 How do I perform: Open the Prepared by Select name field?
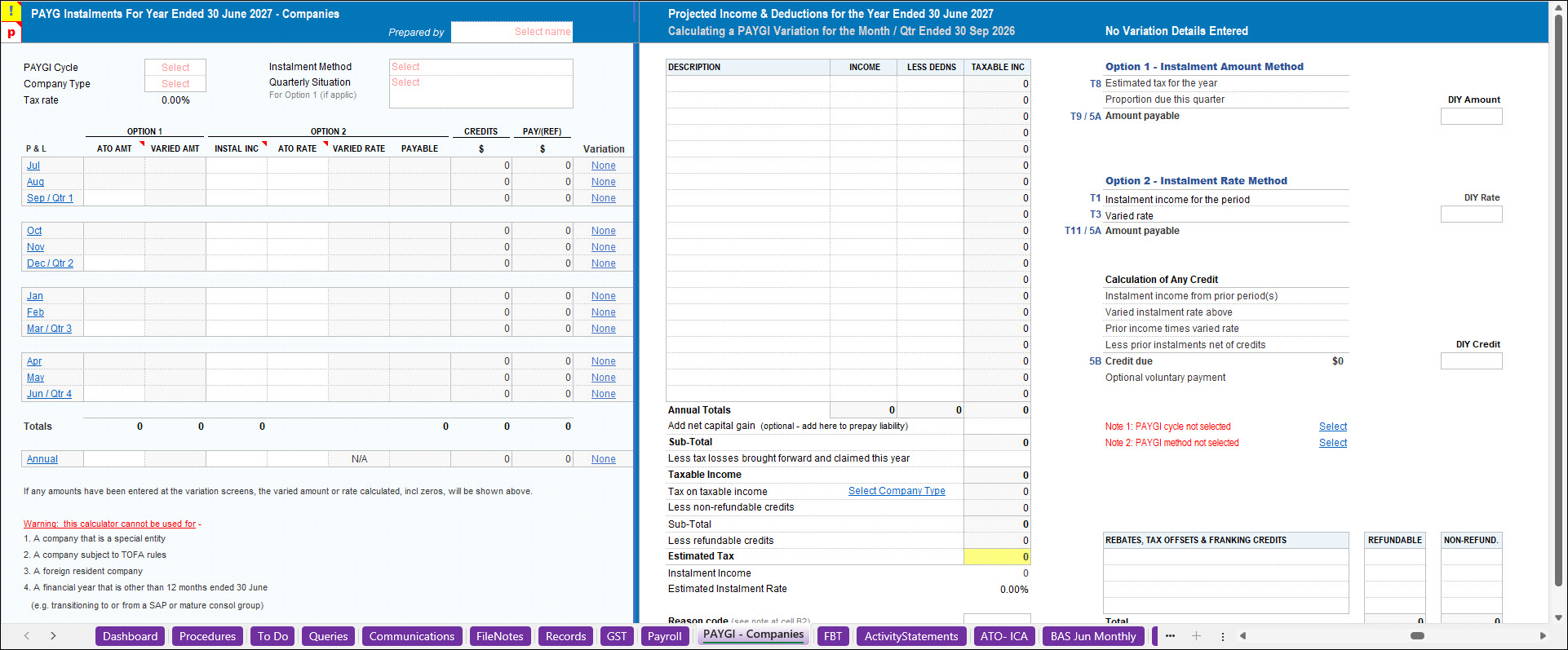click(x=512, y=32)
